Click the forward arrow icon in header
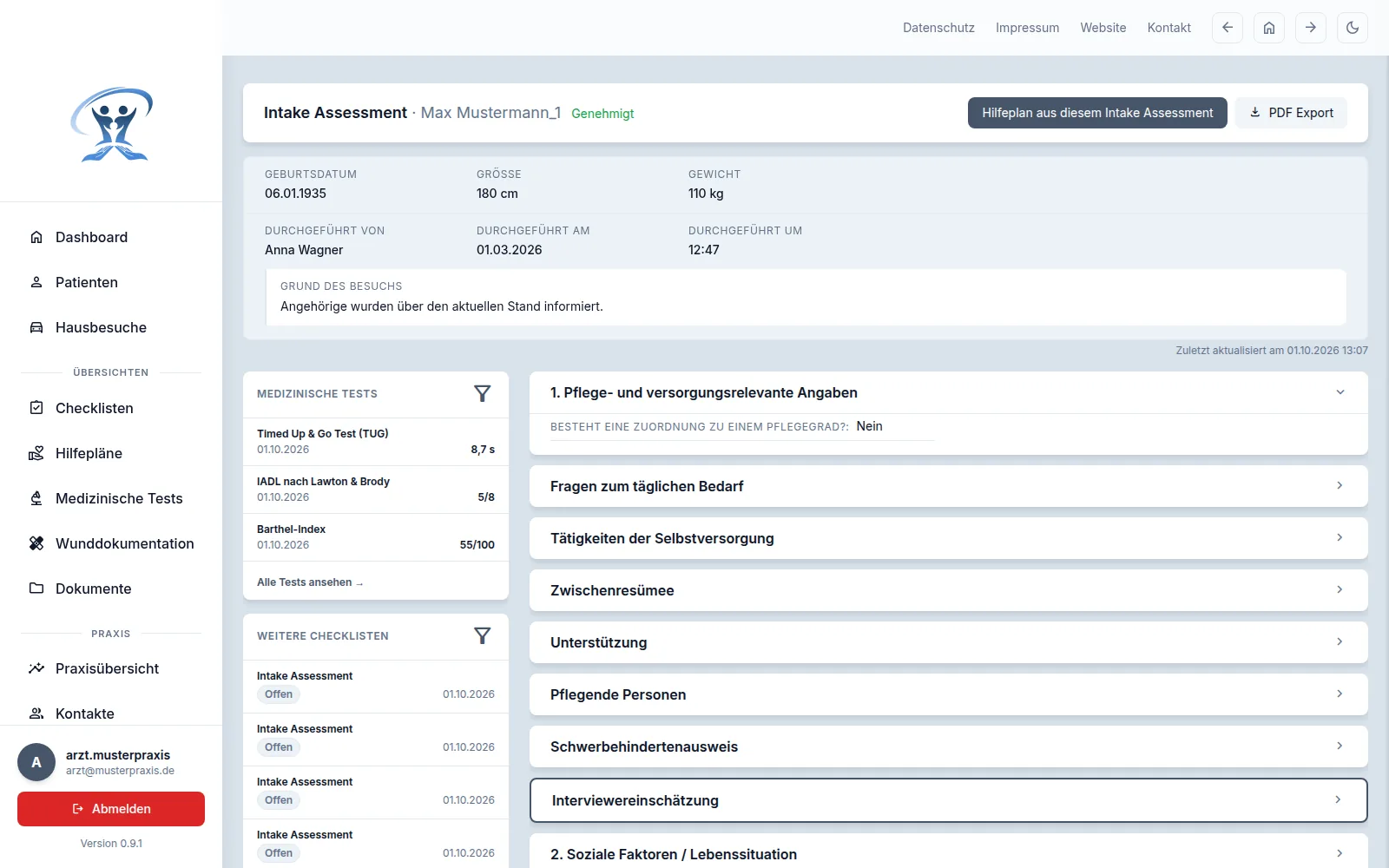Image resolution: width=1389 pixels, height=868 pixels. coord(1311,28)
